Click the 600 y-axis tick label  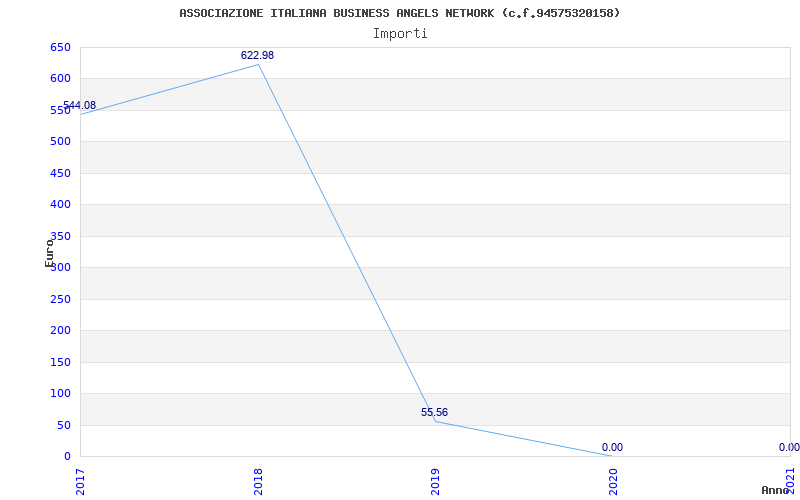pyautogui.click(x=60, y=79)
